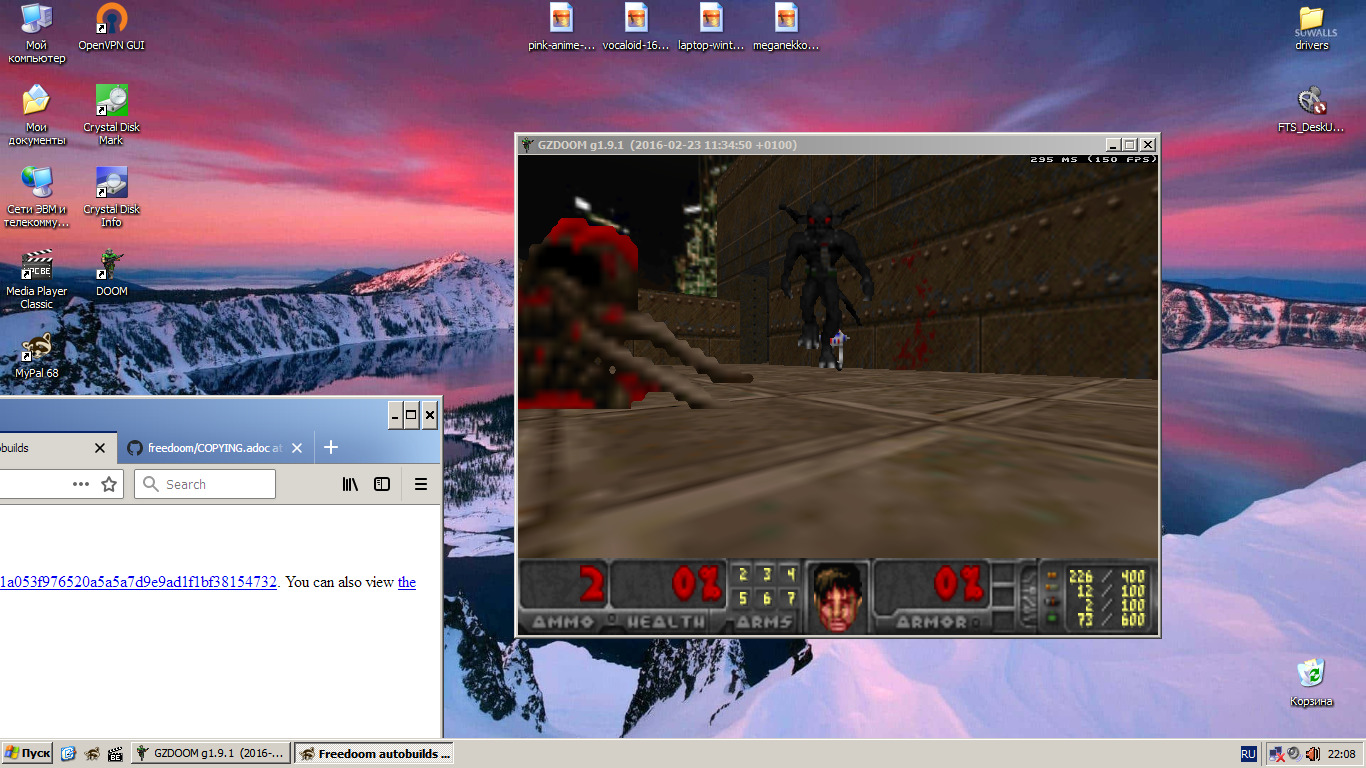Open the browser Library toolbar icon

pos(350,484)
